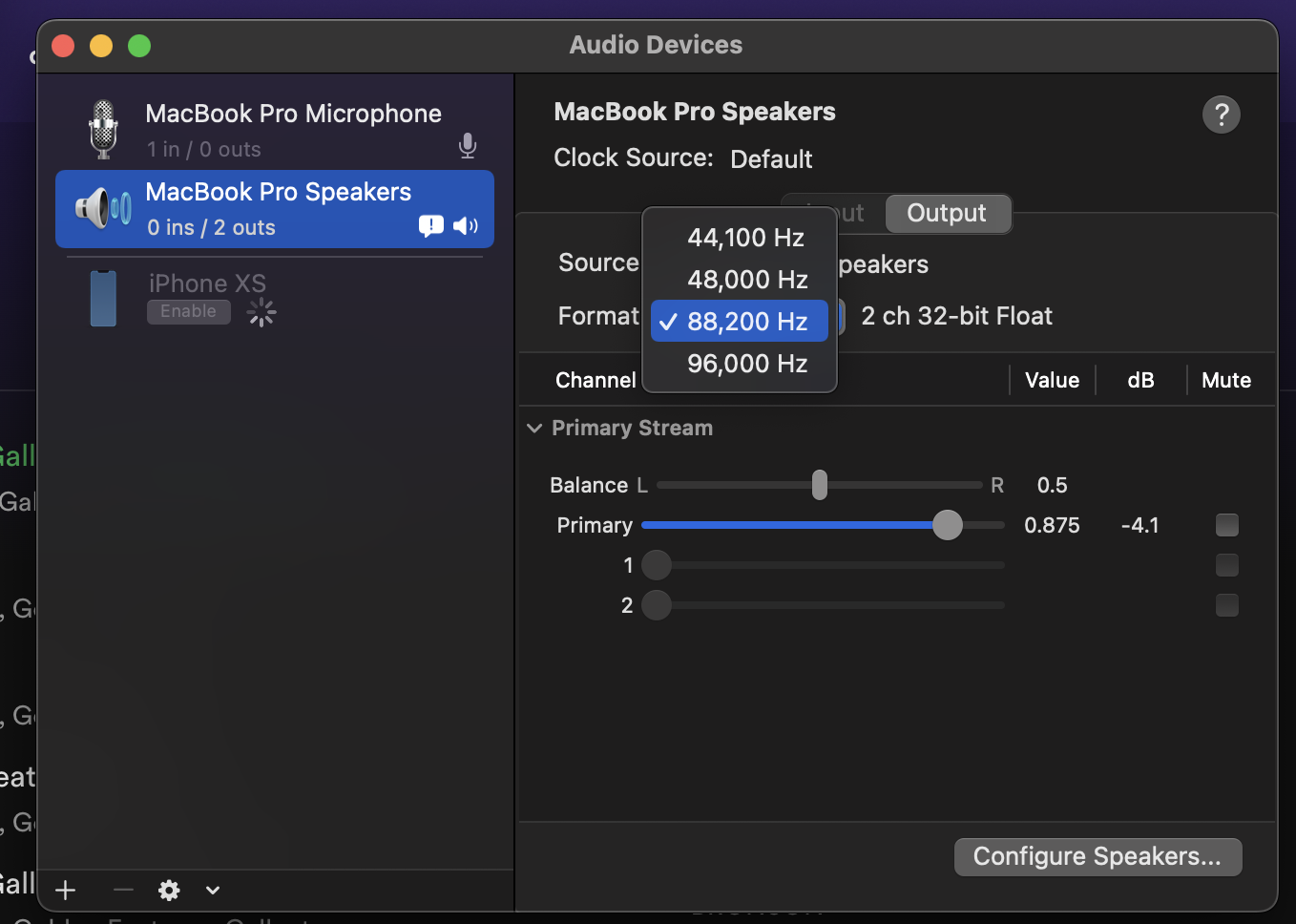Collapse the Primary Stream section
The image size is (1296, 924).
click(534, 429)
